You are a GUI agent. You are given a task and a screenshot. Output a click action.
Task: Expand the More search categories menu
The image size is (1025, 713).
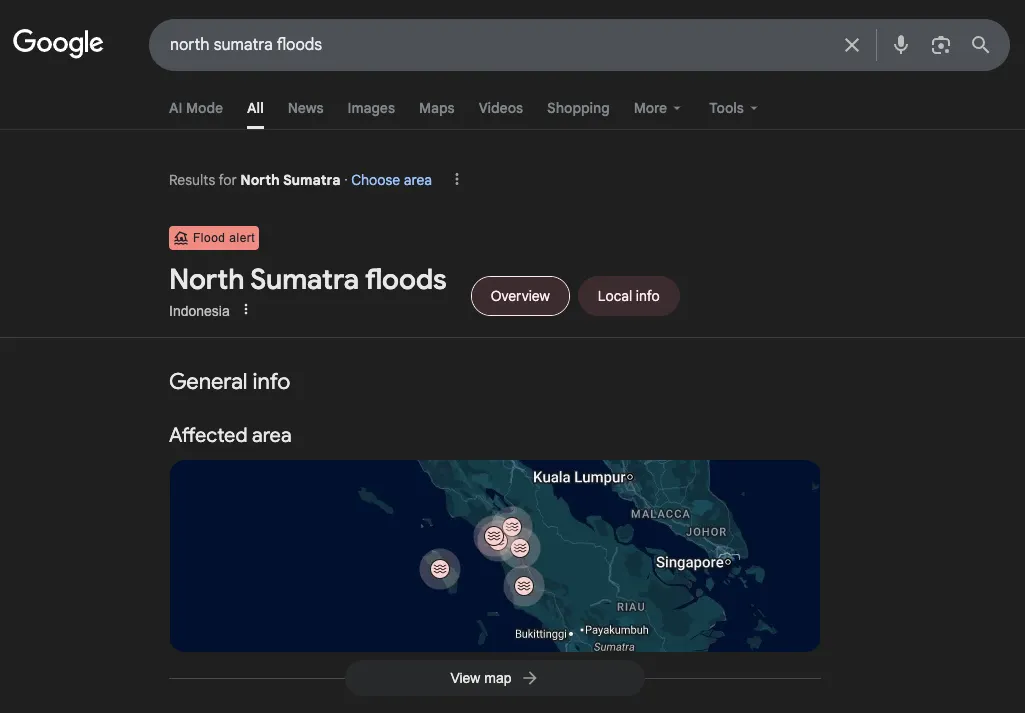656,107
